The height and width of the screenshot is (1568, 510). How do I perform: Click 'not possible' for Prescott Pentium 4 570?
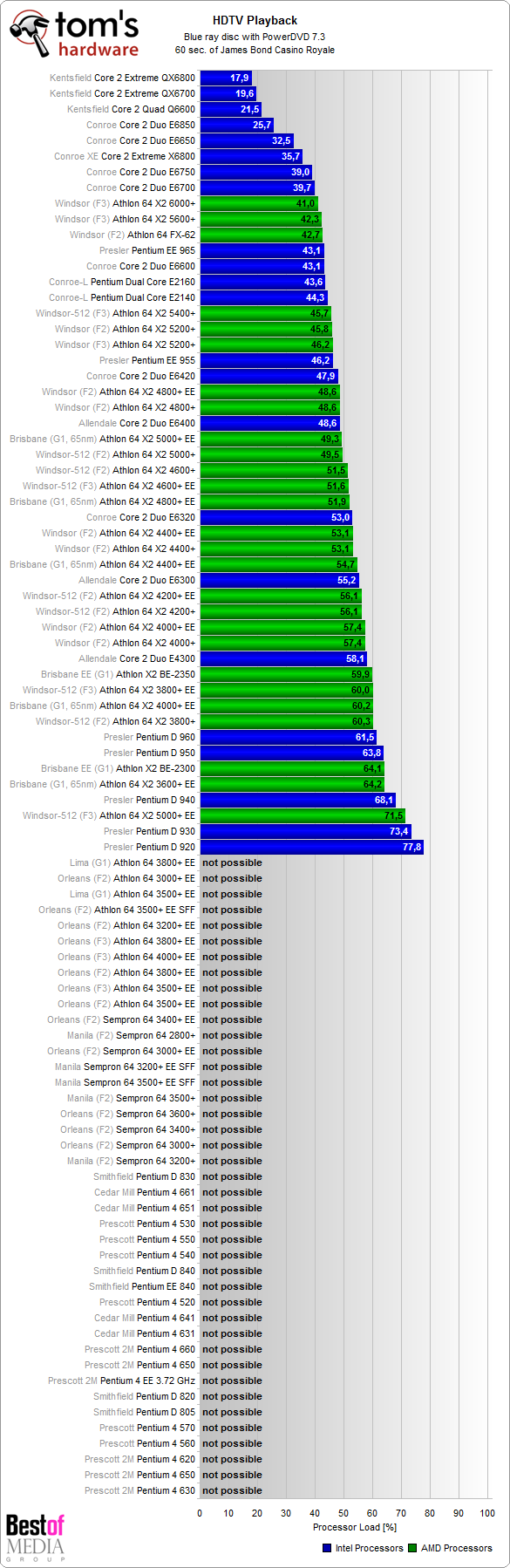coord(232,1428)
